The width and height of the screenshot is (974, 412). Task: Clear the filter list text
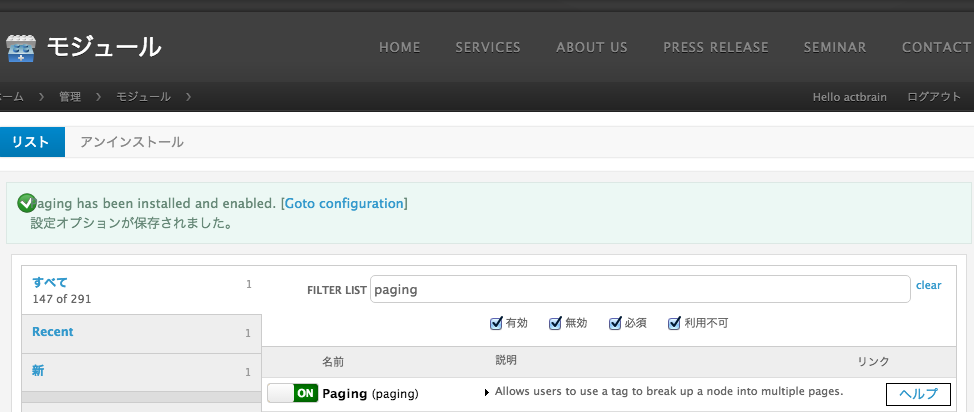click(x=928, y=285)
